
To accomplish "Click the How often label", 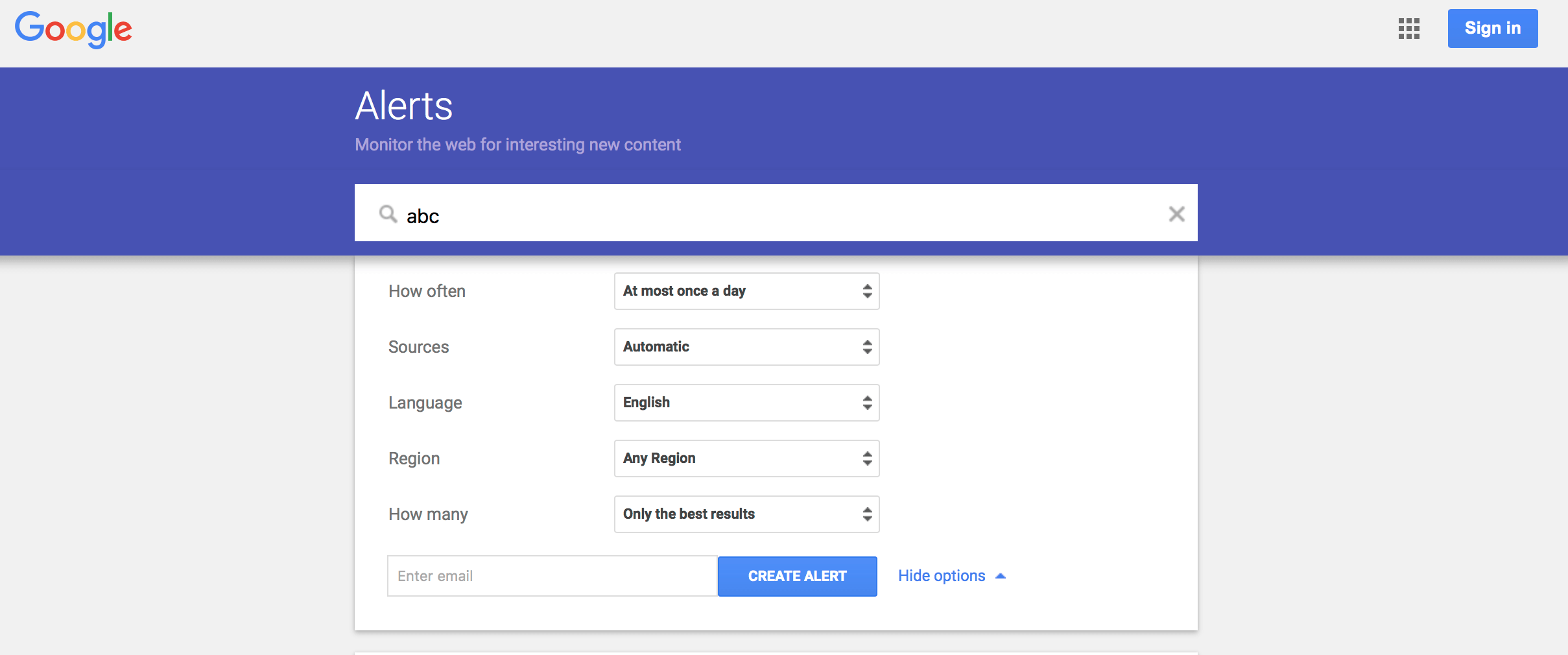I will 427,291.
